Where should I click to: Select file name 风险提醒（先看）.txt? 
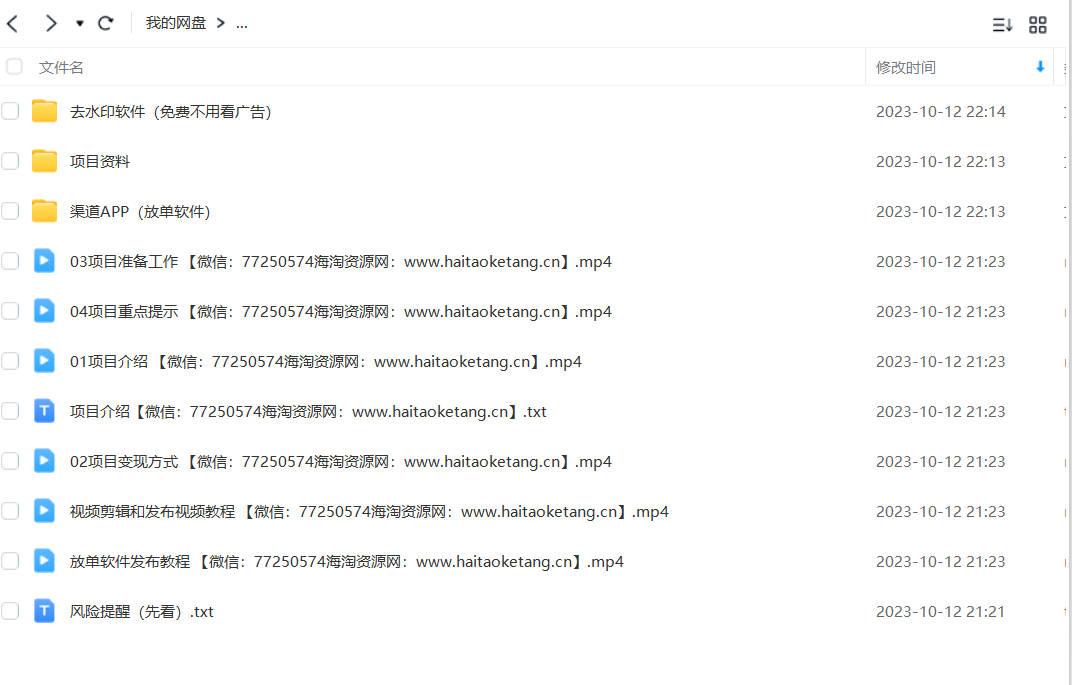click(x=142, y=611)
